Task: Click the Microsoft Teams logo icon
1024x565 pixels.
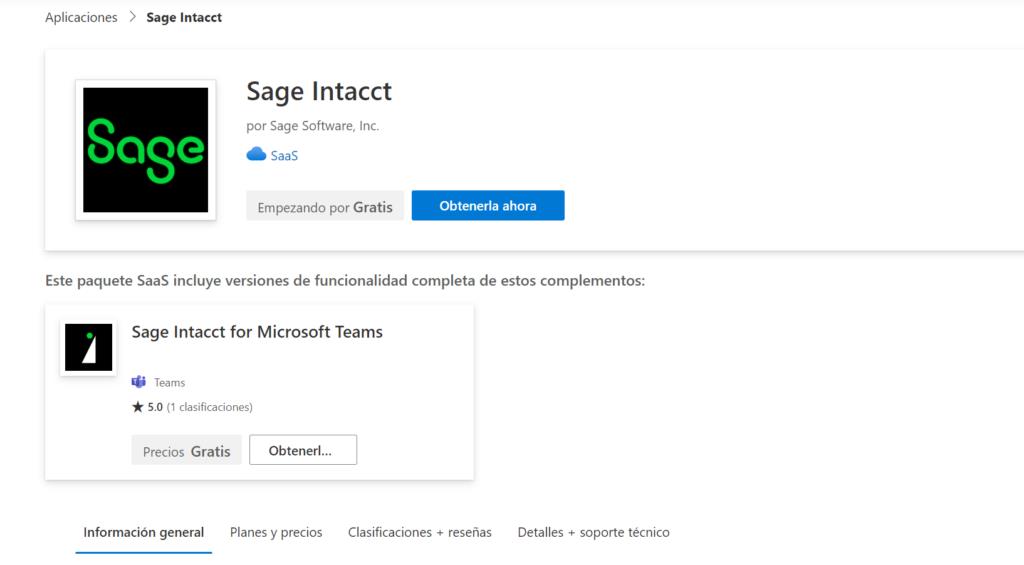Action: pos(138,381)
